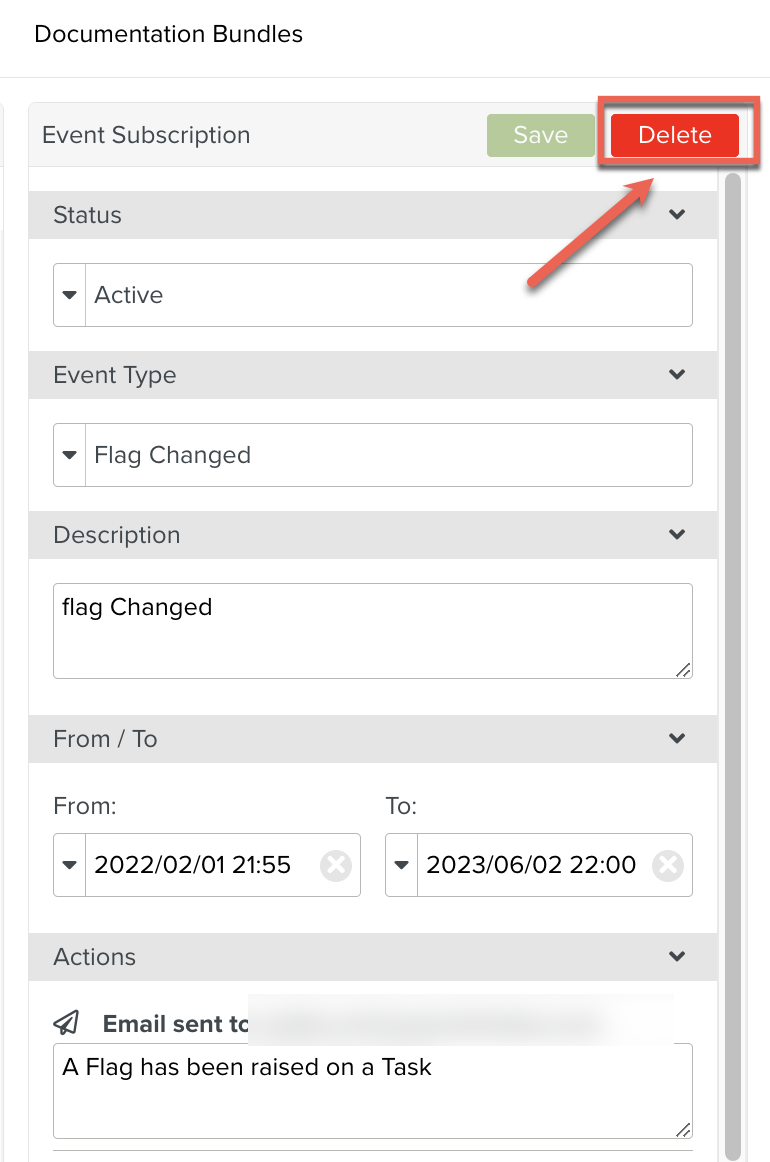770x1162 pixels.
Task: Open the Active status dropdown arrow
Action: tap(70, 295)
